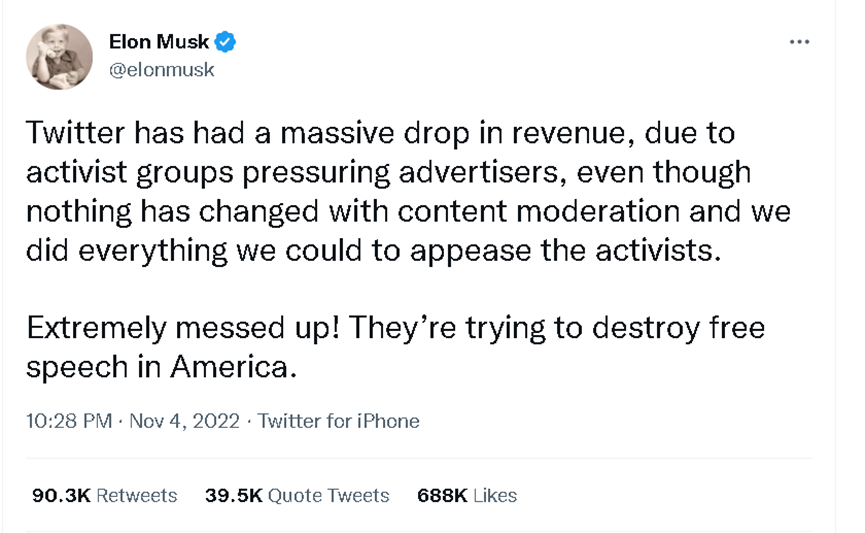
Task: Open the @elonmusk handle link
Action: 161,71
